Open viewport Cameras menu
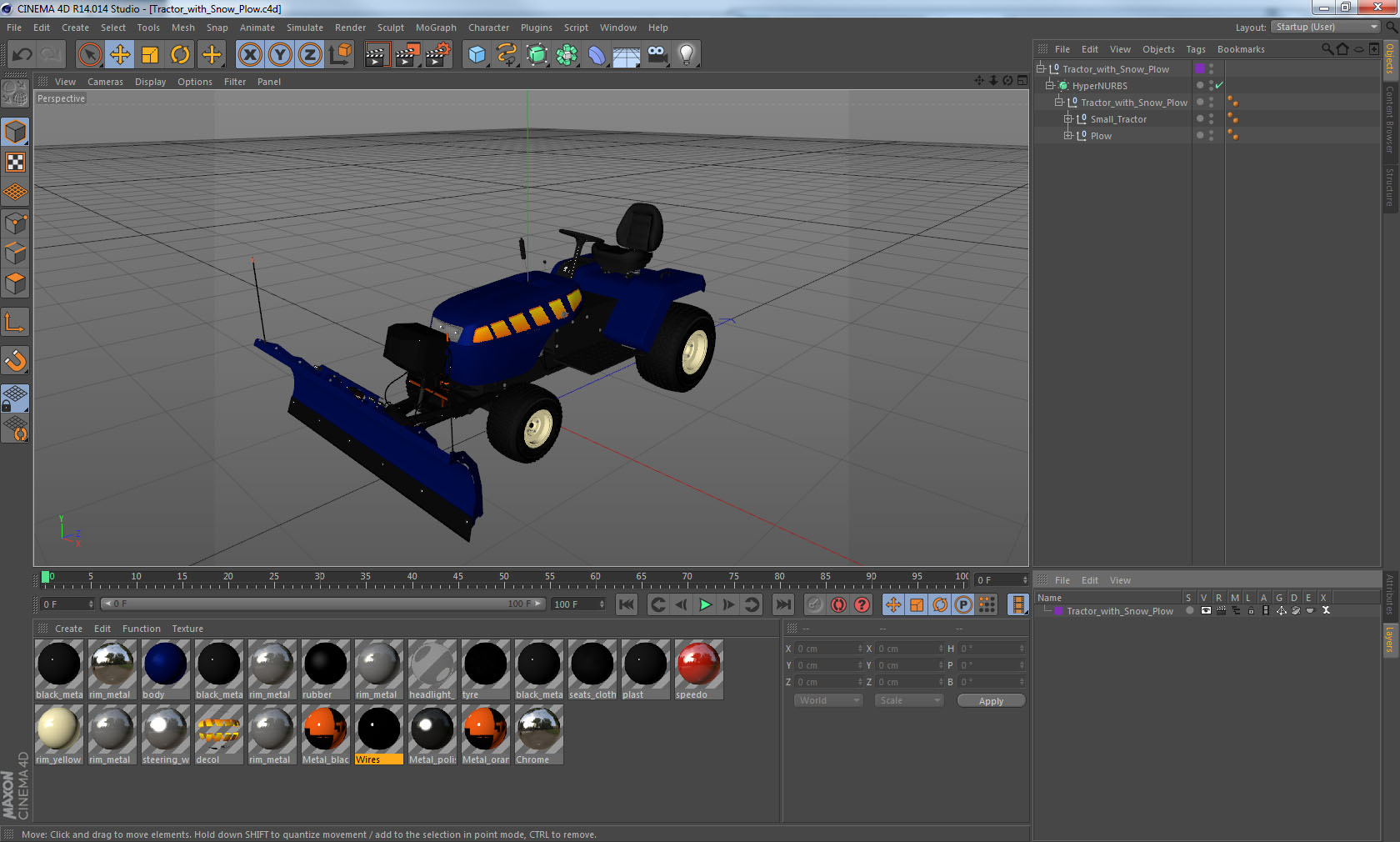Screen dimensions: 1400x842 click(105, 82)
